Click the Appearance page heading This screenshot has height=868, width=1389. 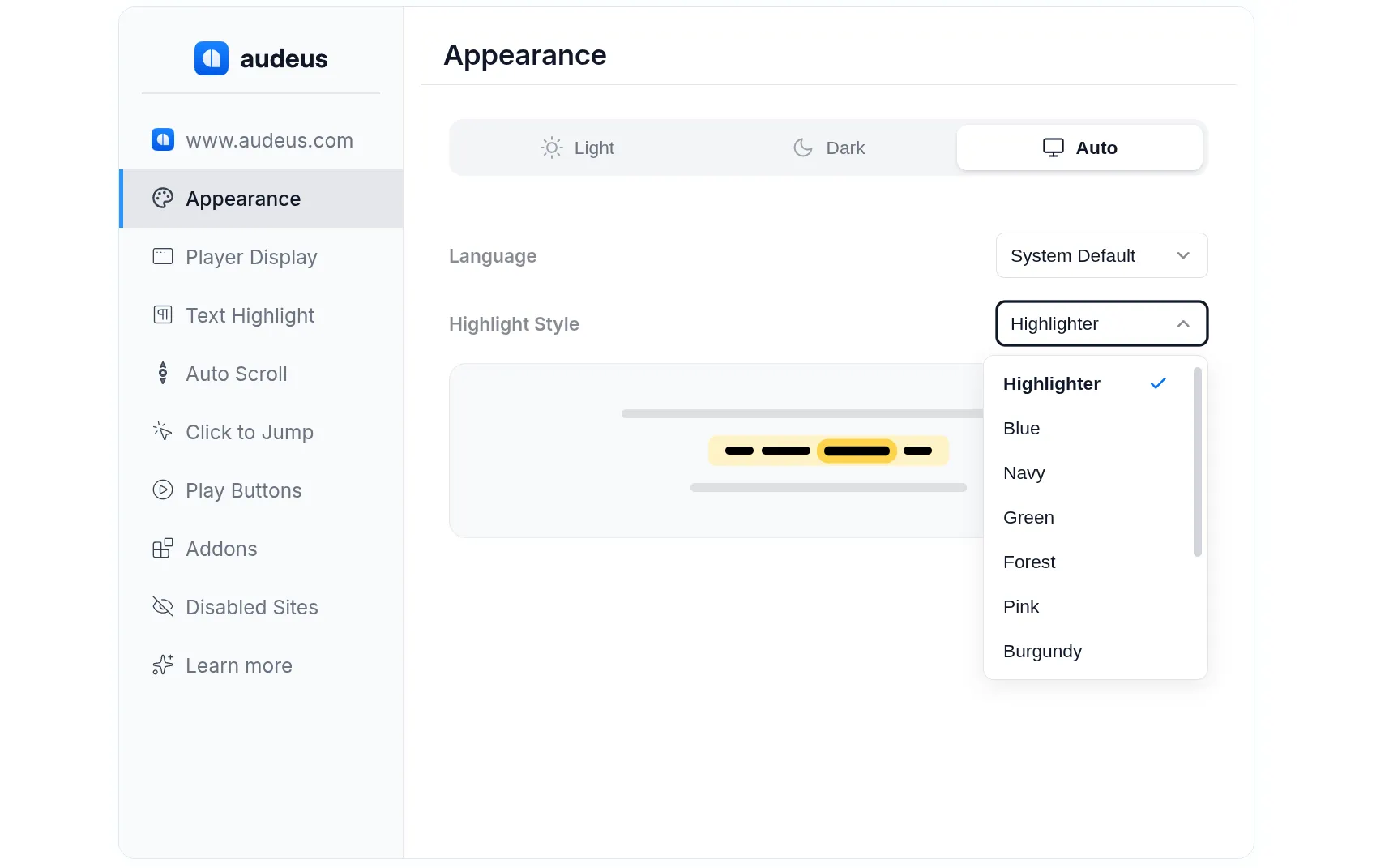pos(525,55)
